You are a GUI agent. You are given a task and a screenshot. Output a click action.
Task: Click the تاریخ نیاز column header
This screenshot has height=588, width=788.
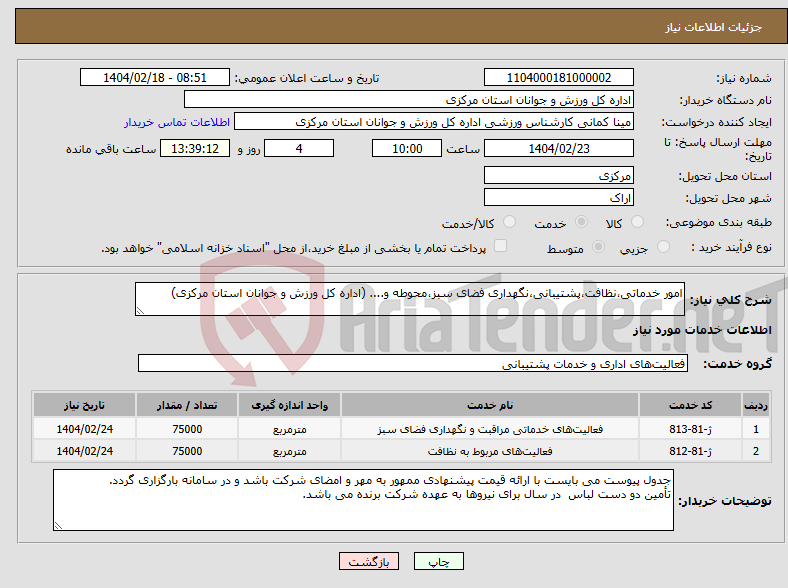coord(84,405)
